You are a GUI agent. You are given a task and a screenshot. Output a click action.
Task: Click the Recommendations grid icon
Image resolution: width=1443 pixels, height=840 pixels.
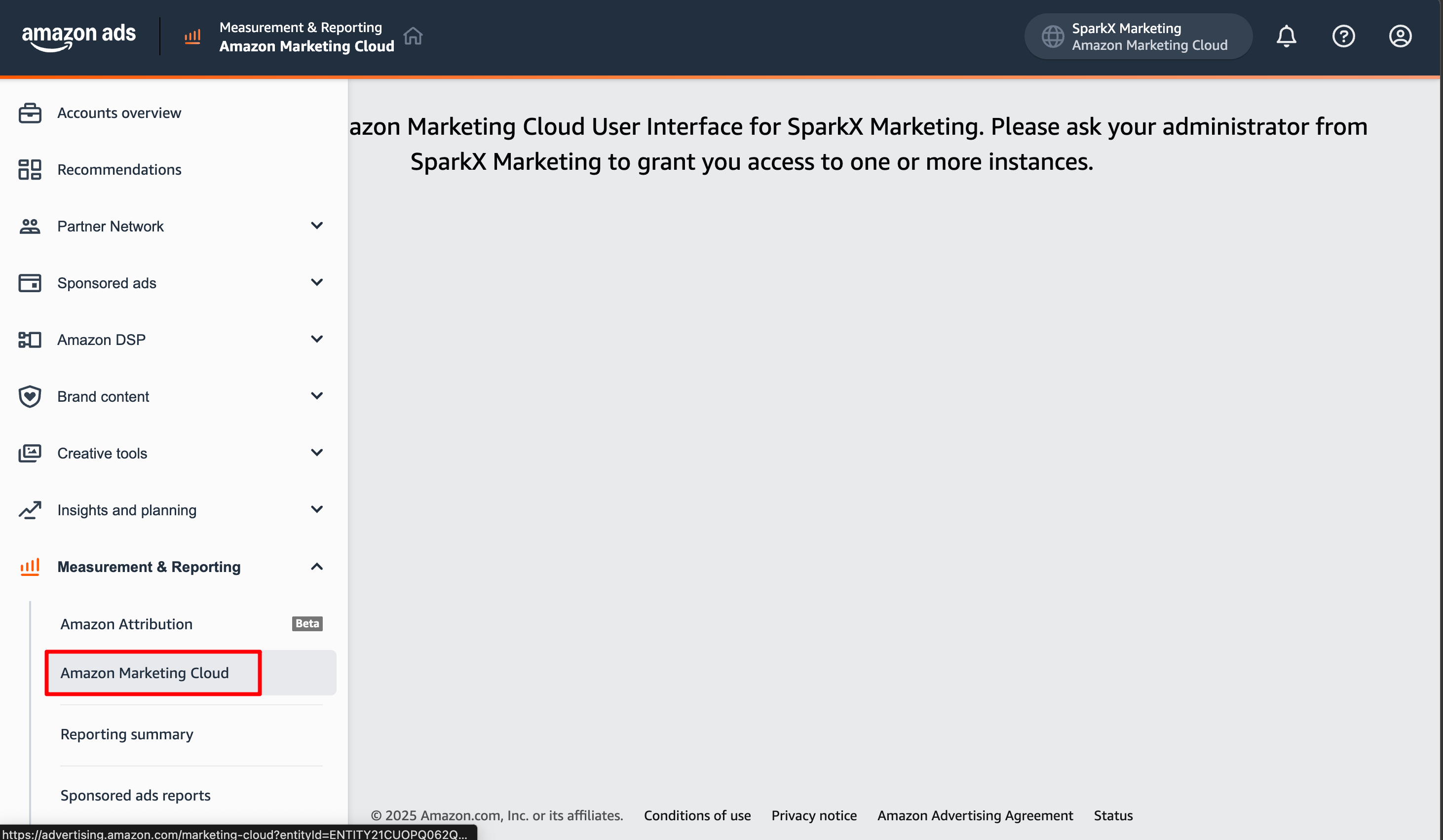(30, 169)
